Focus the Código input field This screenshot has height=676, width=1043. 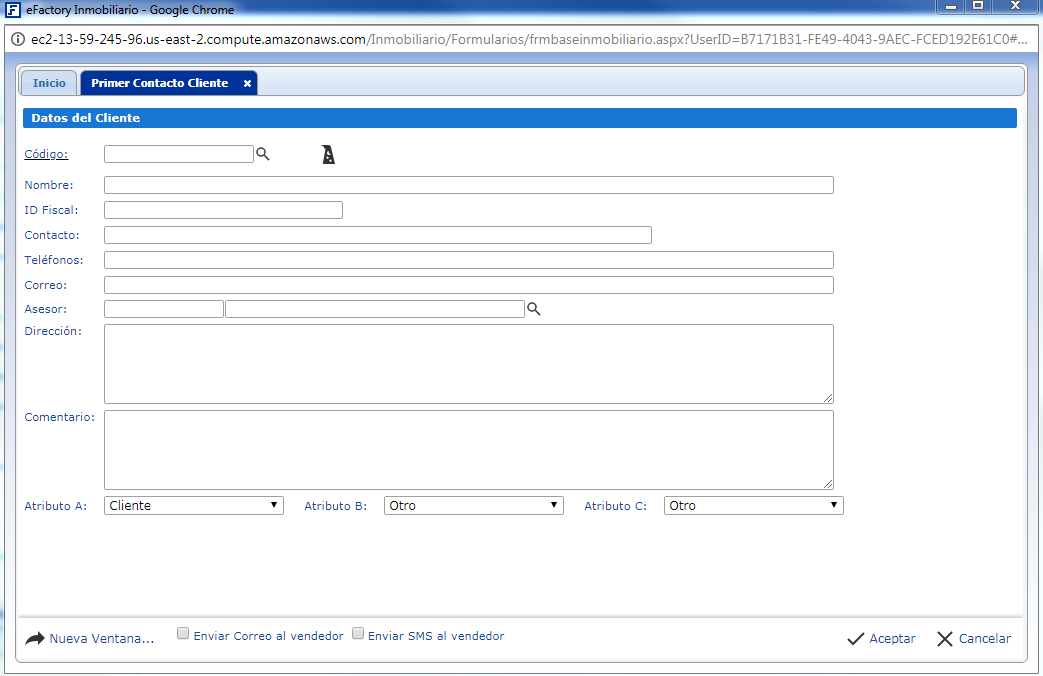(x=179, y=154)
